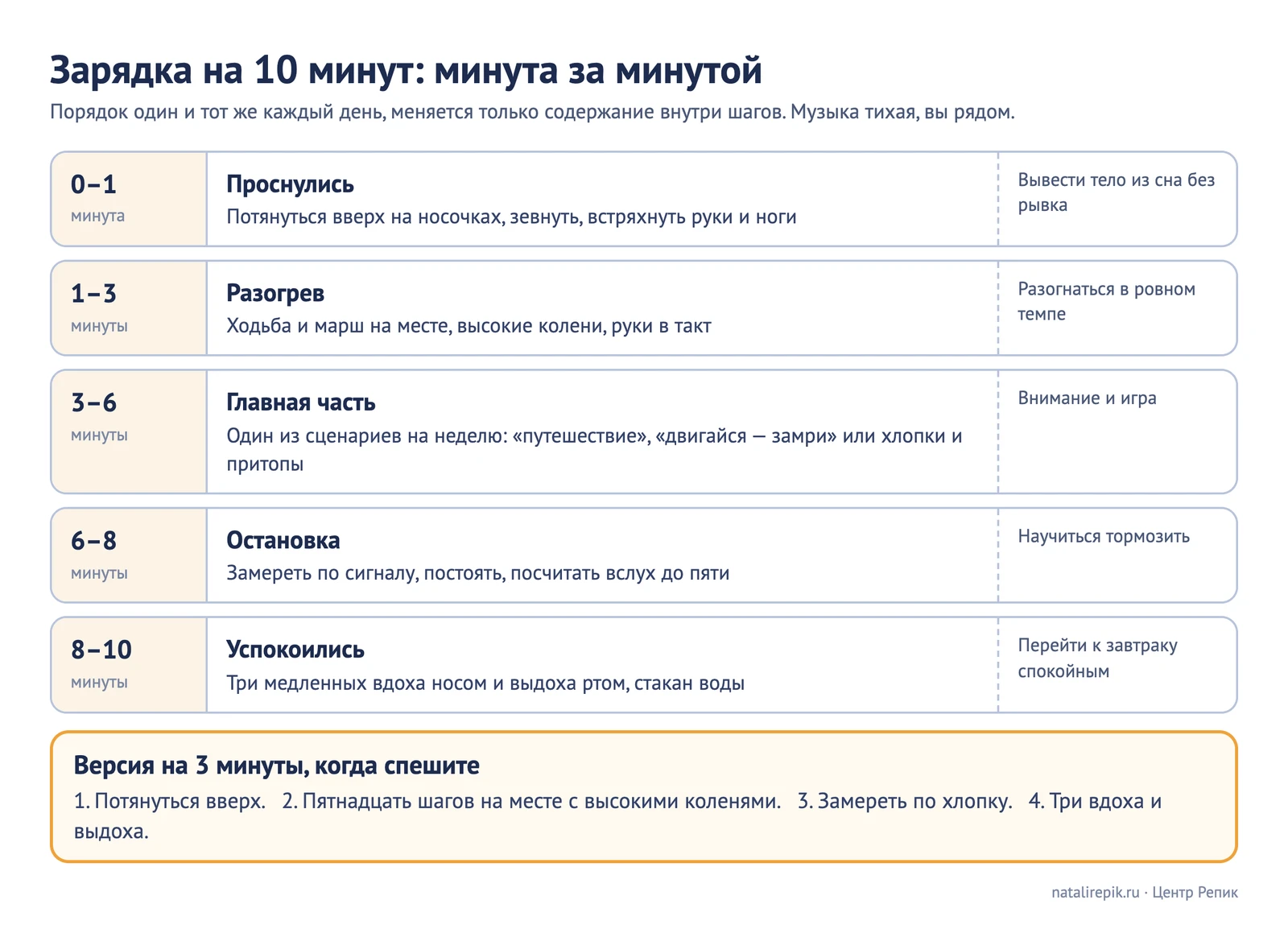Click the title 'Зарядка на 10 минут: минута за минутой'
Viewport: 1288px width, 937px height.
[x=406, y=70]
